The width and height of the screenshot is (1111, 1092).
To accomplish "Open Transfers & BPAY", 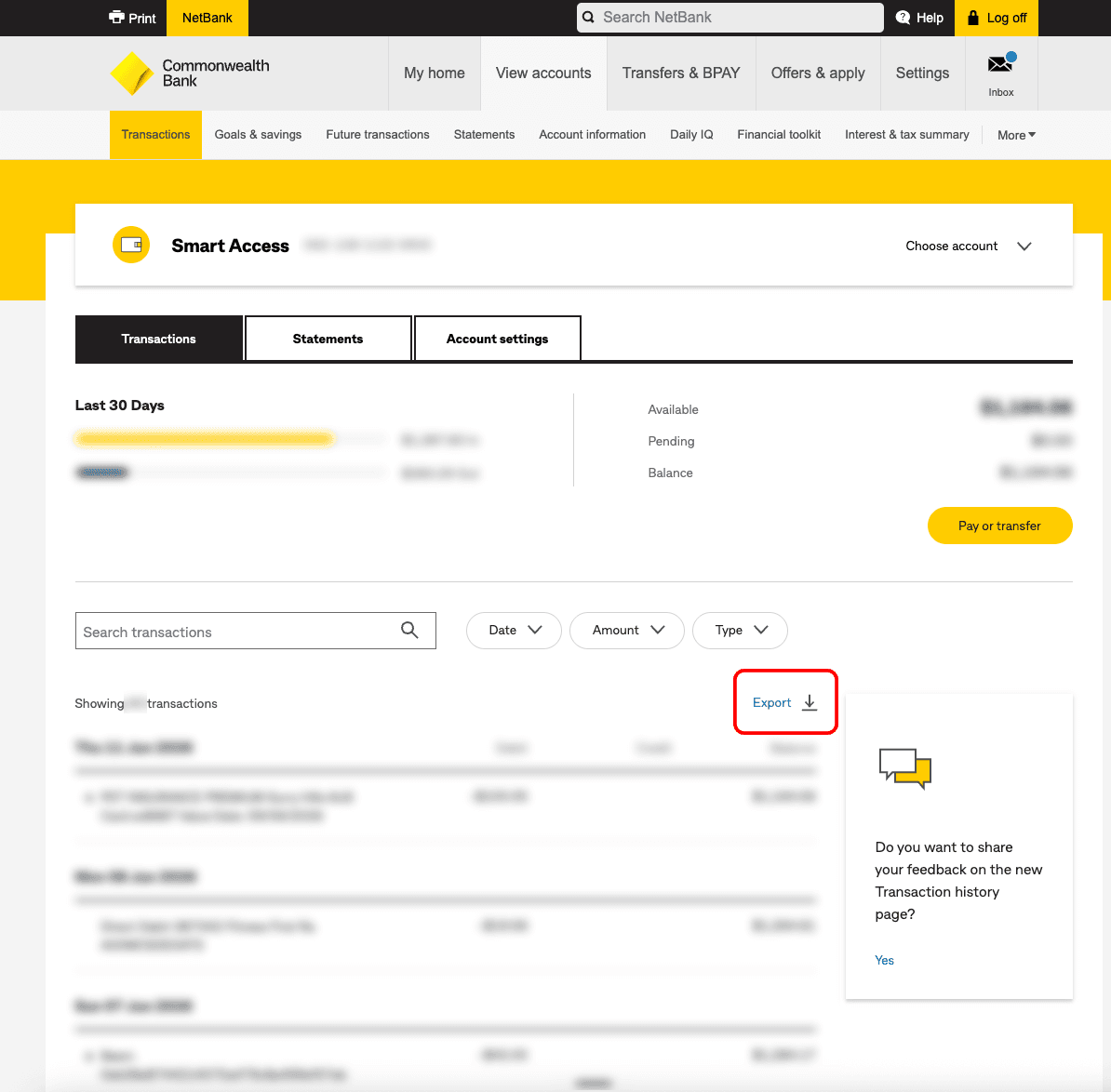I will pos(681,73).
